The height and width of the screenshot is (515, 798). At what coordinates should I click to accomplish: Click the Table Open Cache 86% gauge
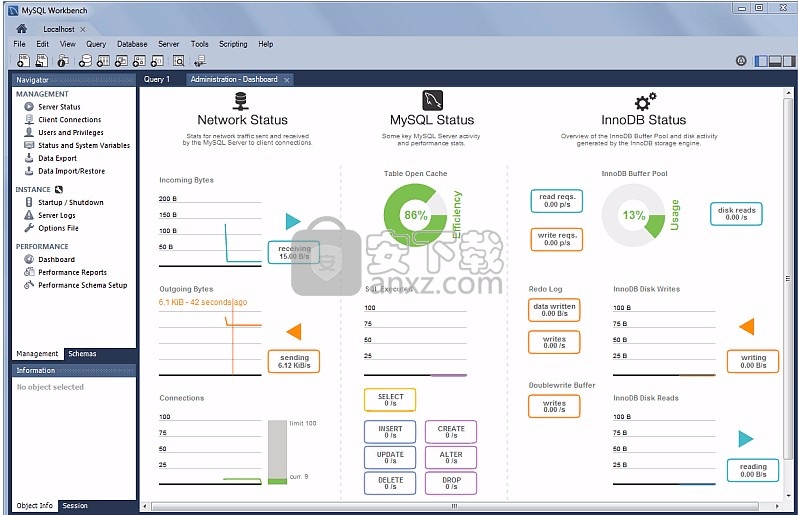point(416,215)
